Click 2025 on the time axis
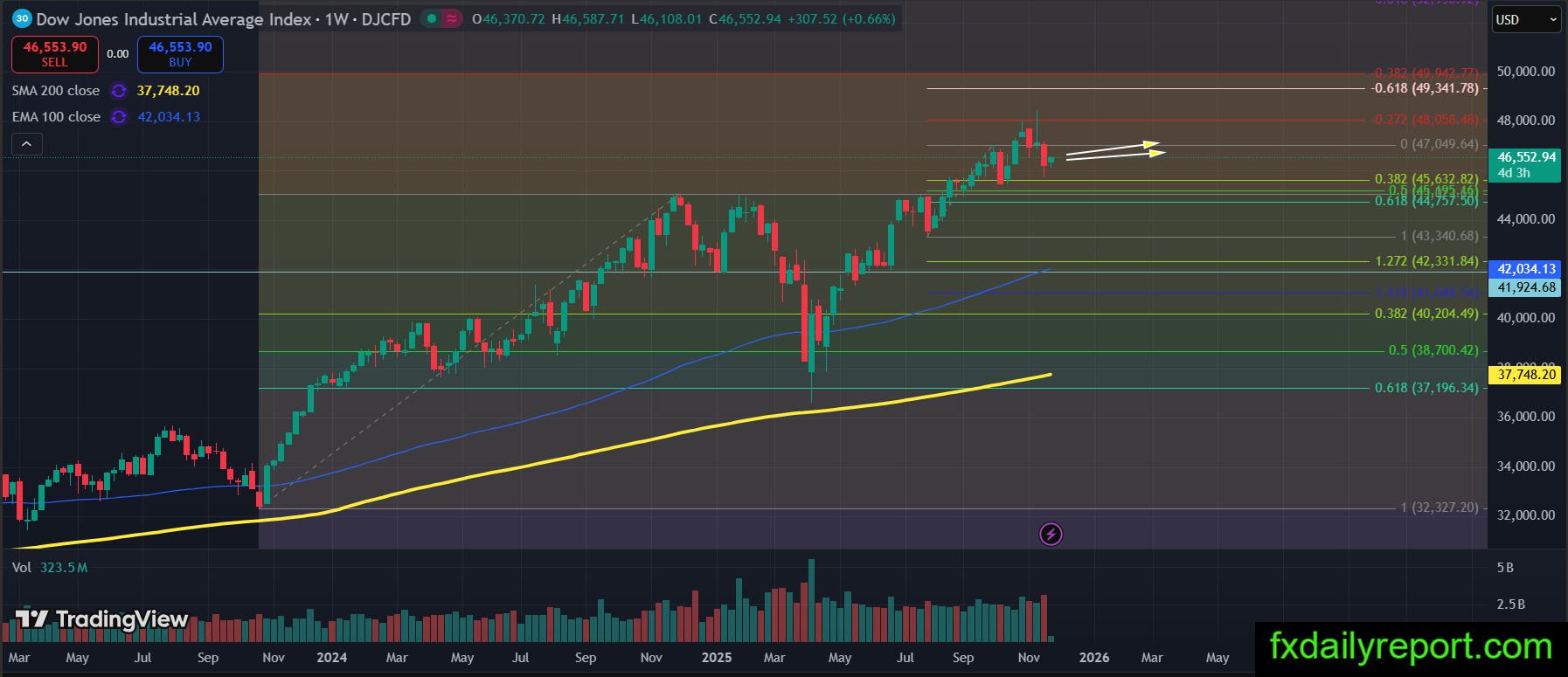The height and width of the screenshot is (677, 1568). pyautogui.click(x=717, y=658)
